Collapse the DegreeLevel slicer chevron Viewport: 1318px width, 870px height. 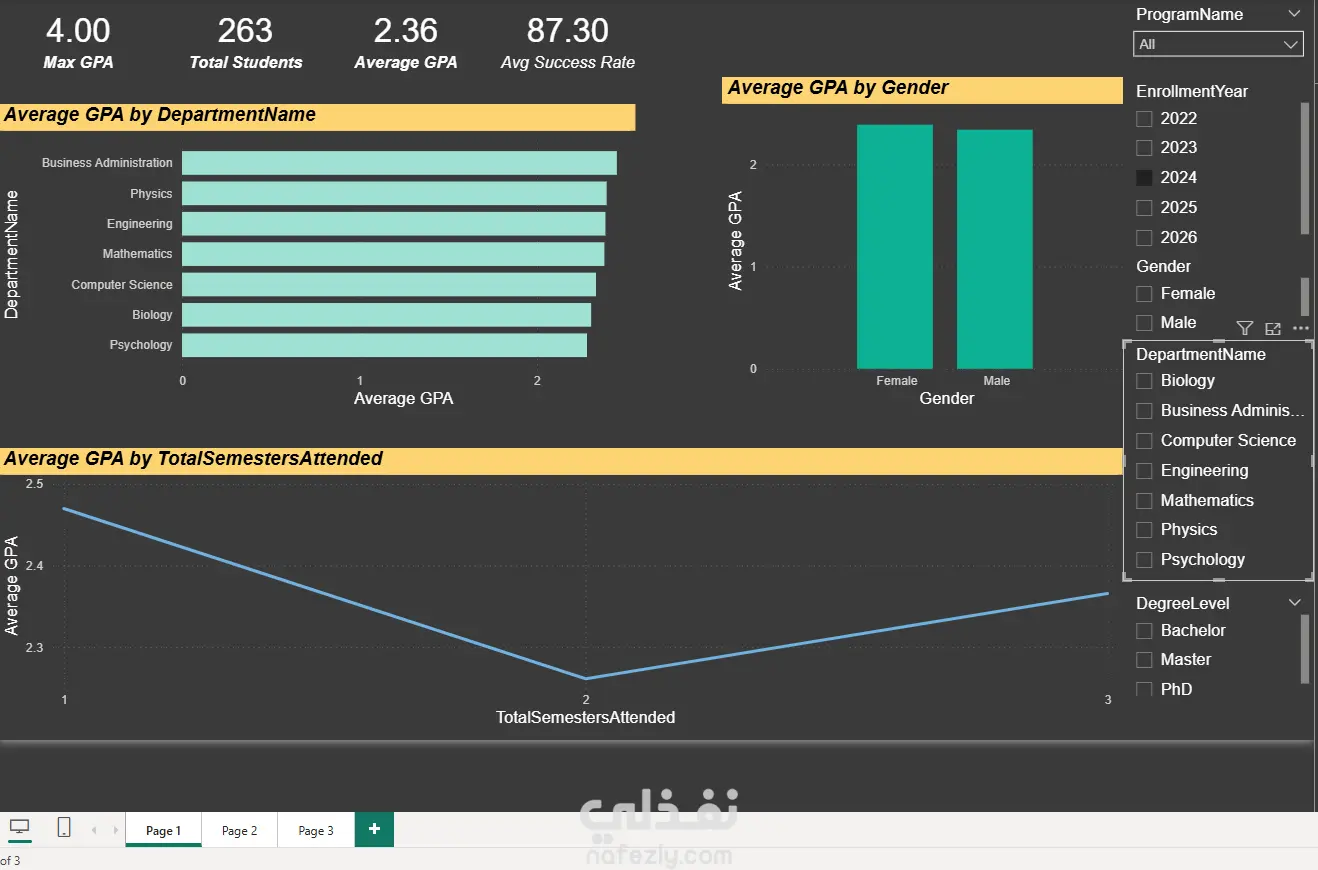point(1295,603)
